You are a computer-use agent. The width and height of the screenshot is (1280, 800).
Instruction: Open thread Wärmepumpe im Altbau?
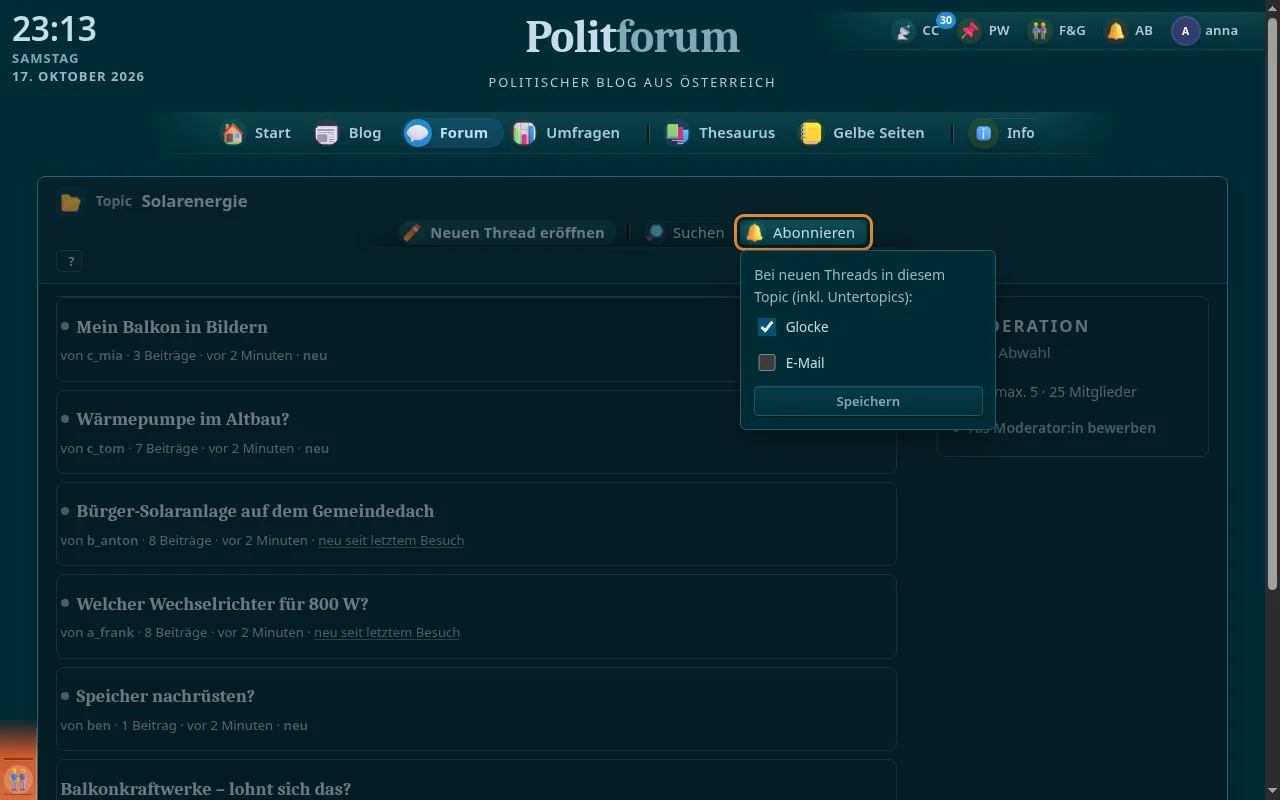tap(182, 419)
